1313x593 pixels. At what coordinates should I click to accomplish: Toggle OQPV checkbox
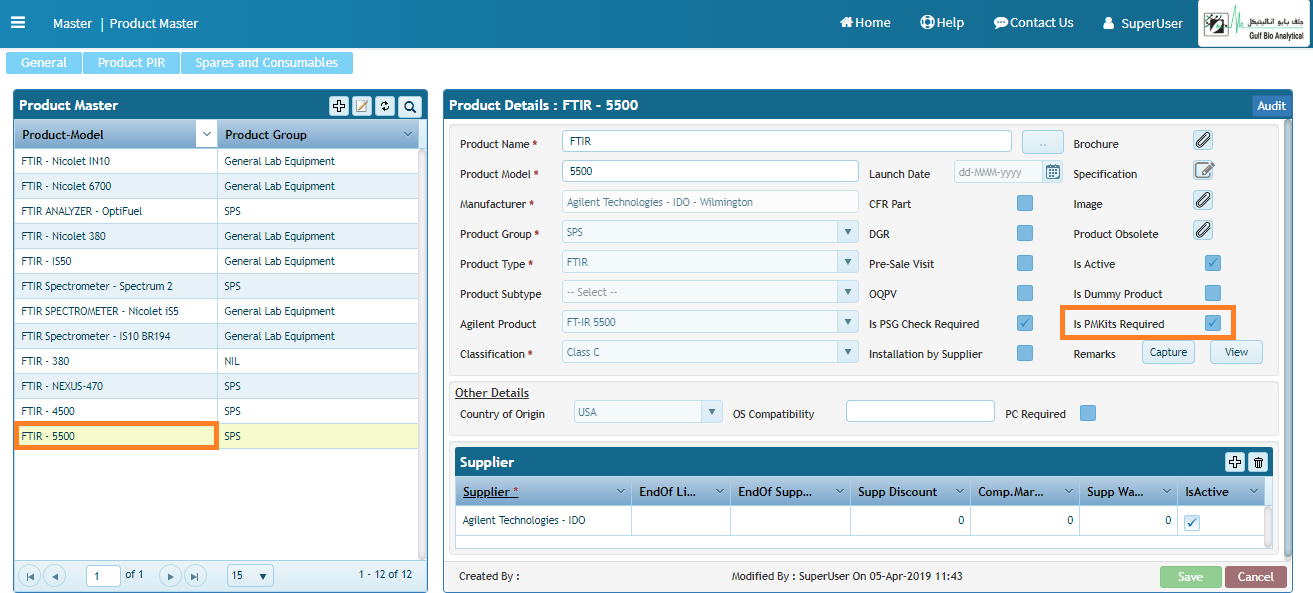coord(1025,293)
